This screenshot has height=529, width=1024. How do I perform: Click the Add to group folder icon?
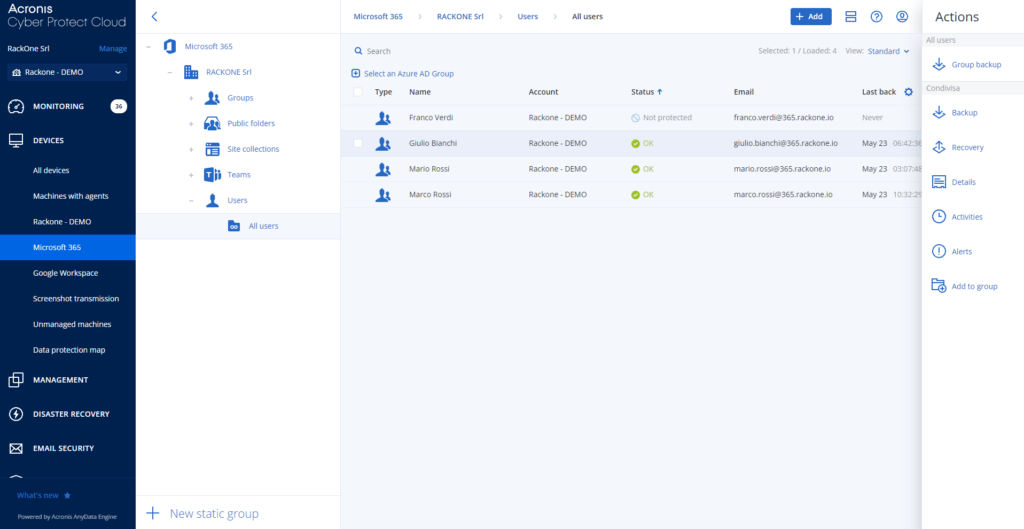point(938,286)
